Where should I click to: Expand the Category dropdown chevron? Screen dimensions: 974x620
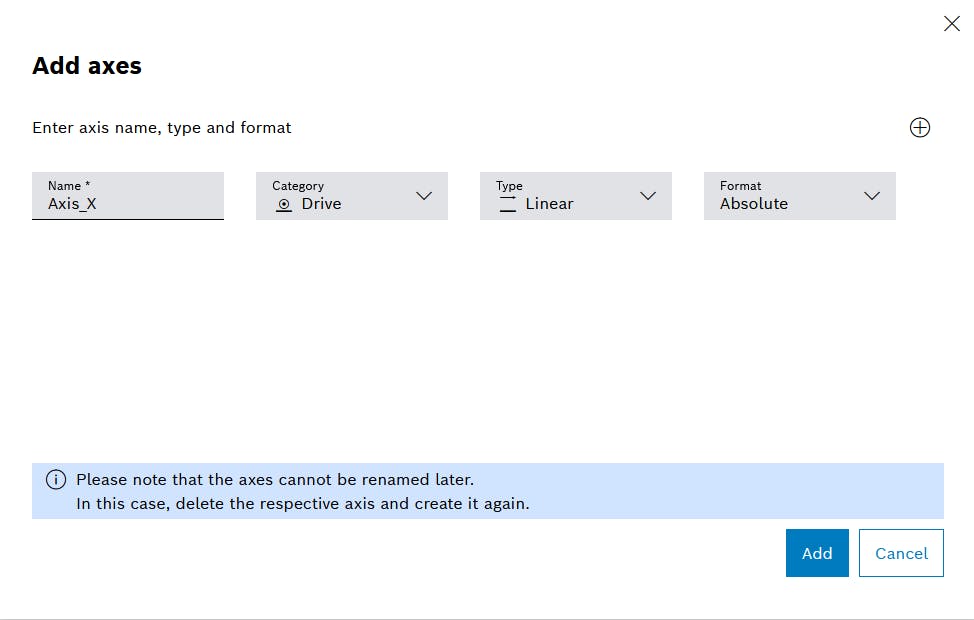coord(424,196)
